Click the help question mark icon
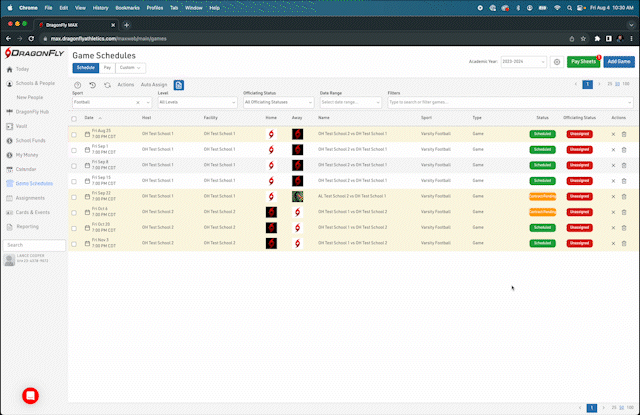This screenshot has height=415, width=640. coord(78,85)
